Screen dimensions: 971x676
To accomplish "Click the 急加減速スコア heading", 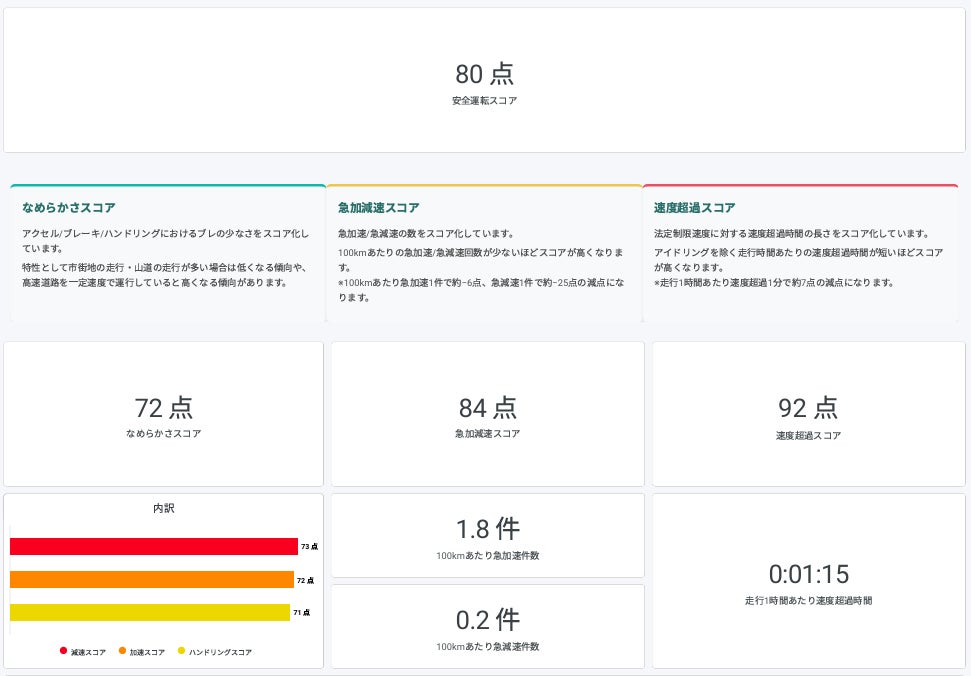I will click(378, 207).
